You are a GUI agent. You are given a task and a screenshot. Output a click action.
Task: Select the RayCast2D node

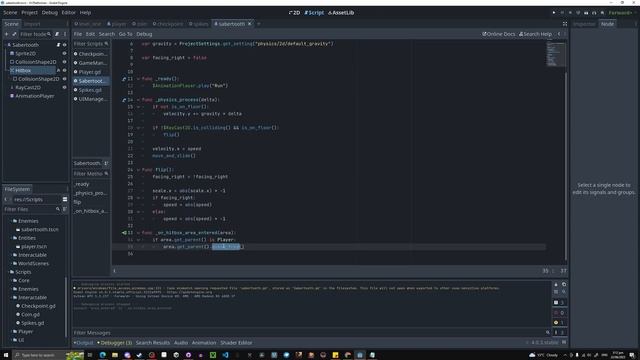tap(28, 87)
